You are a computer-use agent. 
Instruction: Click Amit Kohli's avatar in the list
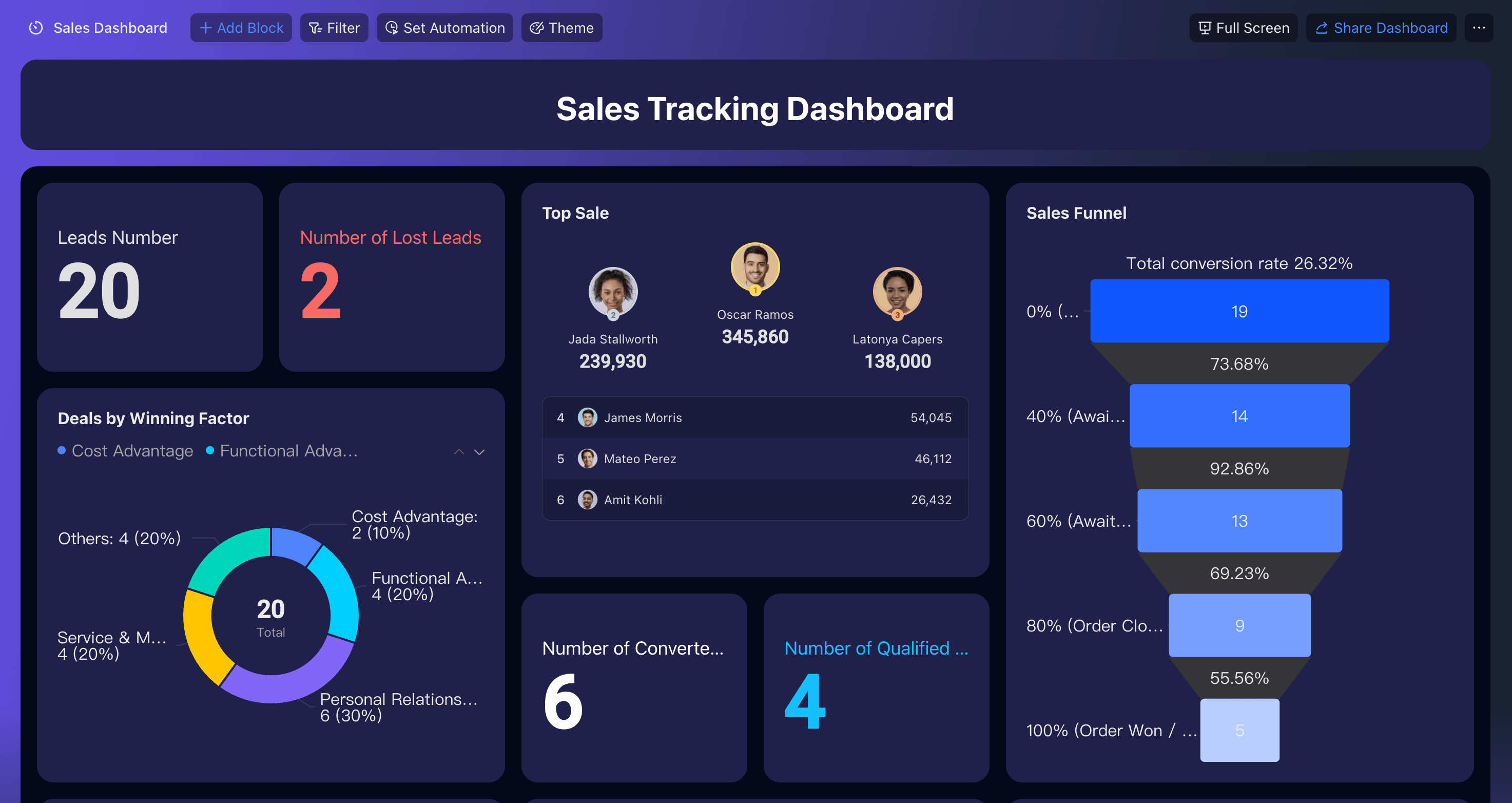[587, 500]
